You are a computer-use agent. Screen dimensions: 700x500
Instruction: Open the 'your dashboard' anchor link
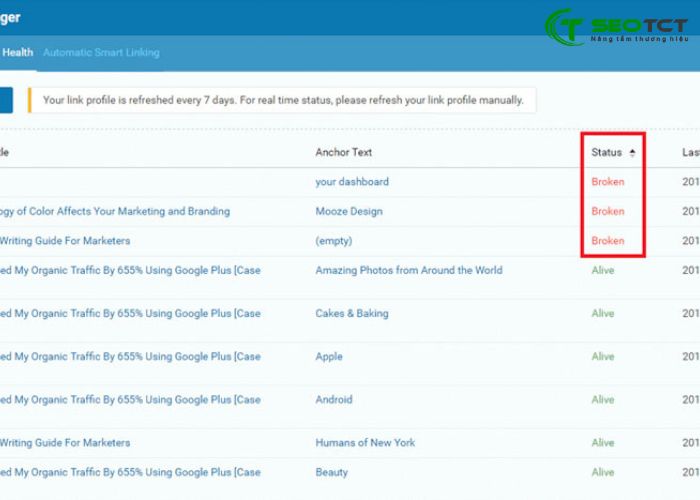352,182
